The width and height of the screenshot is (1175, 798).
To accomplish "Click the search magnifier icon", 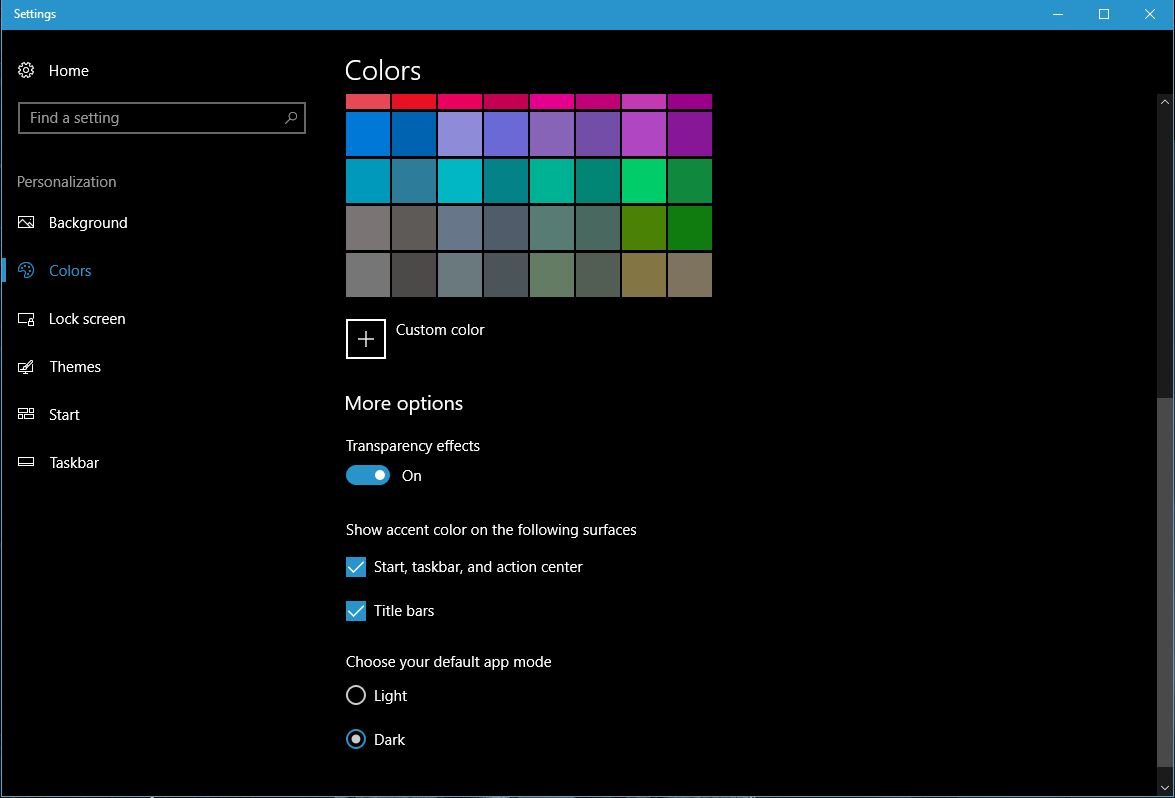I will point(291,118).
